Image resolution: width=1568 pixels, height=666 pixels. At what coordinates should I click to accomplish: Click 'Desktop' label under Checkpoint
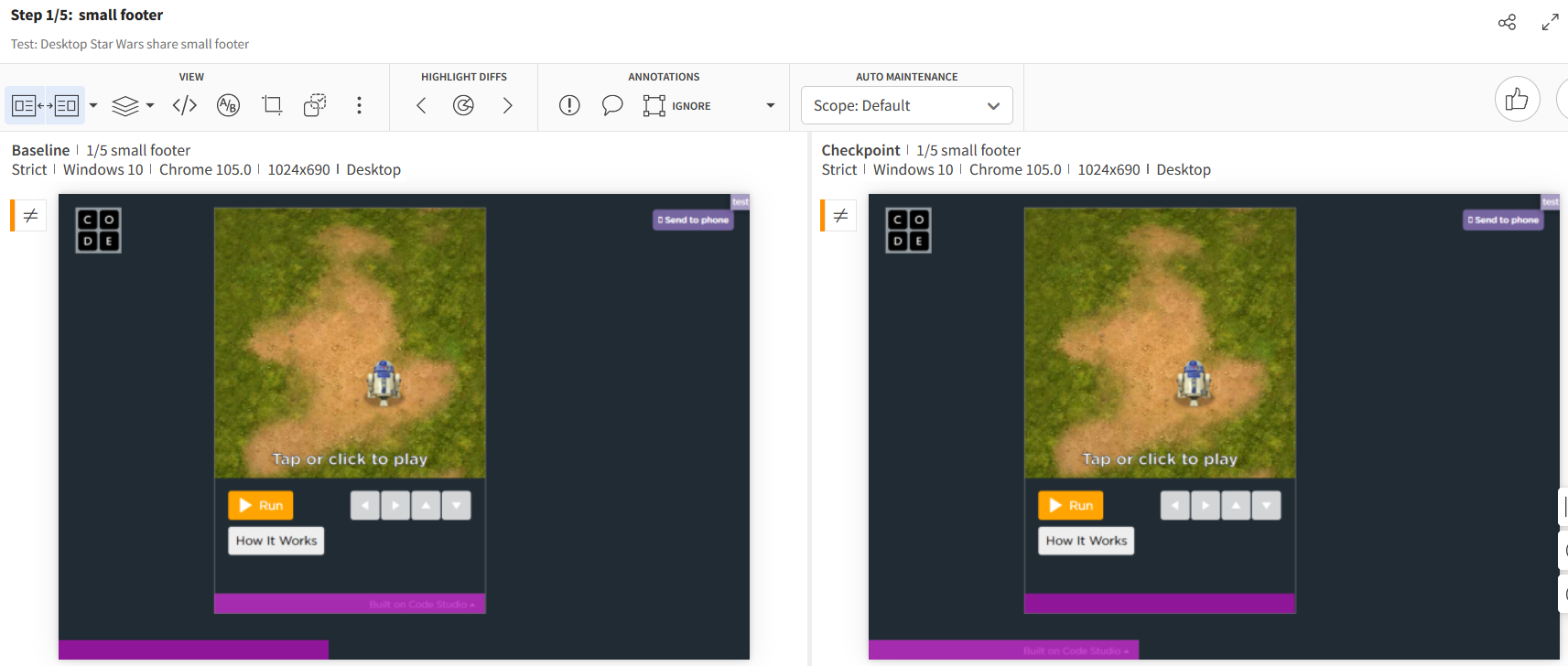pos(1184,169)
